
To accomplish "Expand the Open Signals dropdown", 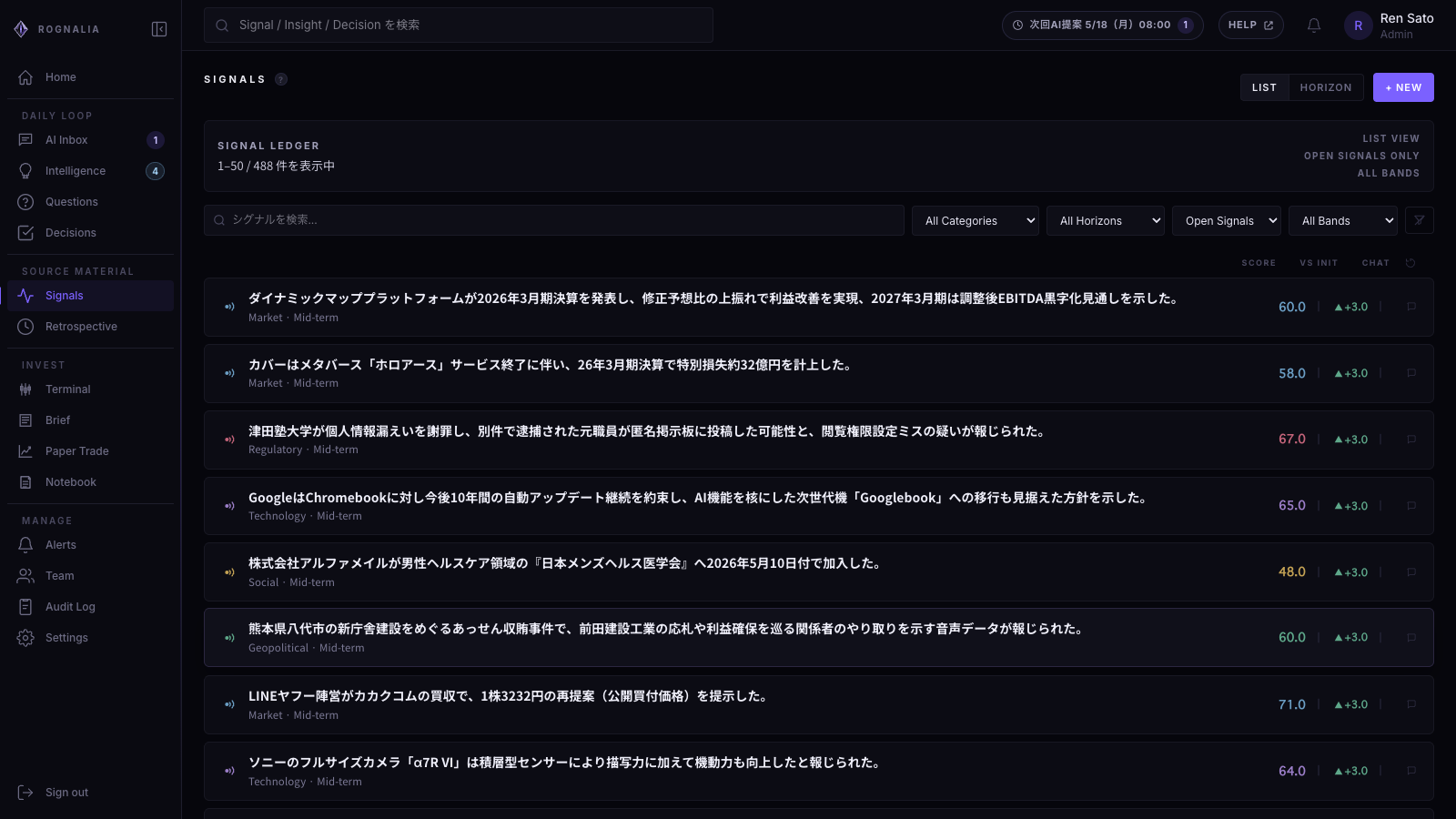I will pos(1227,220).
